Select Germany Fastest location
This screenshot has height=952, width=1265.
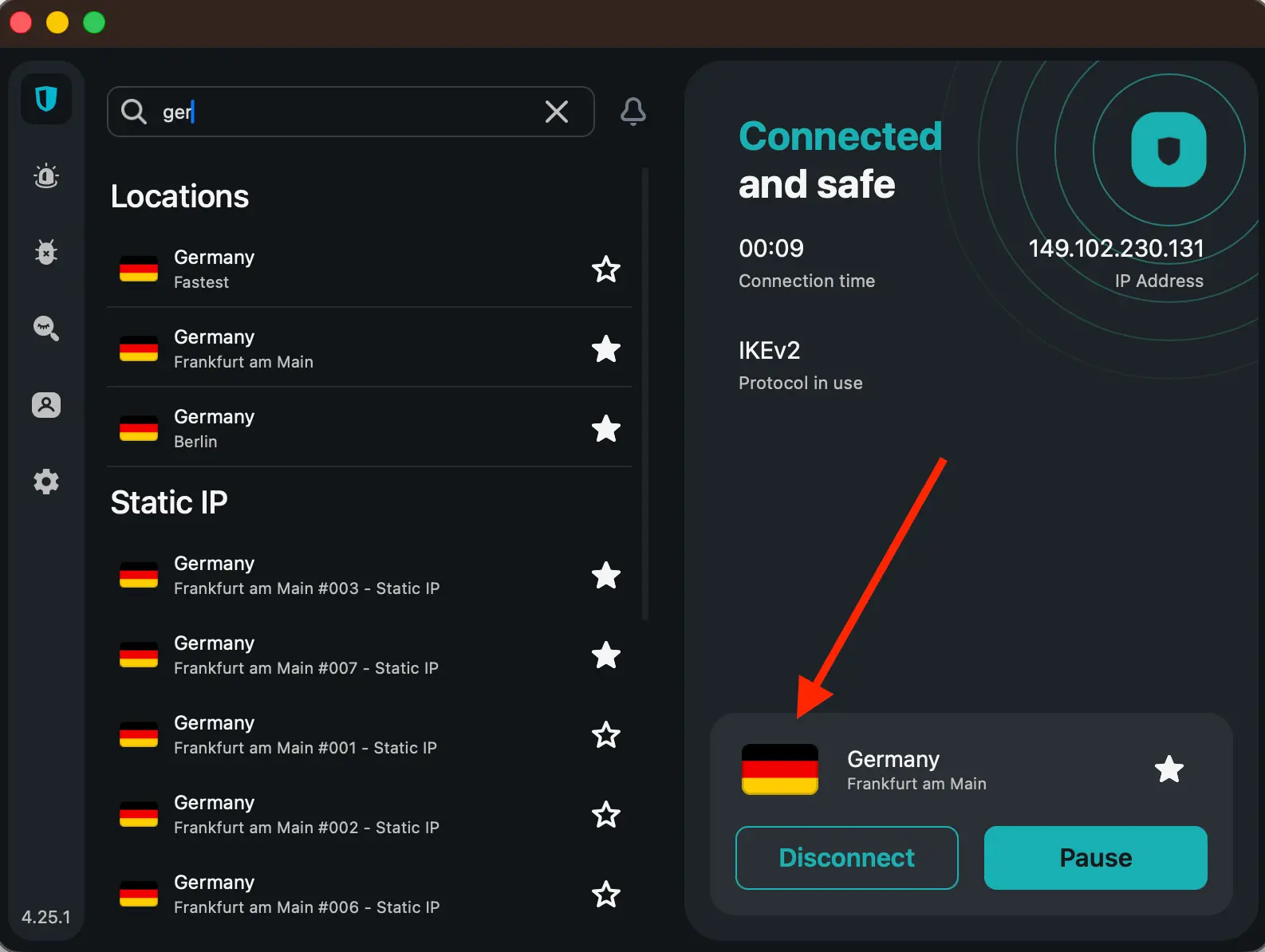369,269
